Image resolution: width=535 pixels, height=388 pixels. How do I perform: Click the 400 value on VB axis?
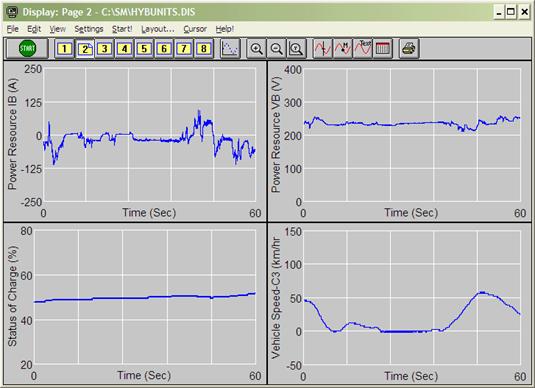(x=293, y=70)
